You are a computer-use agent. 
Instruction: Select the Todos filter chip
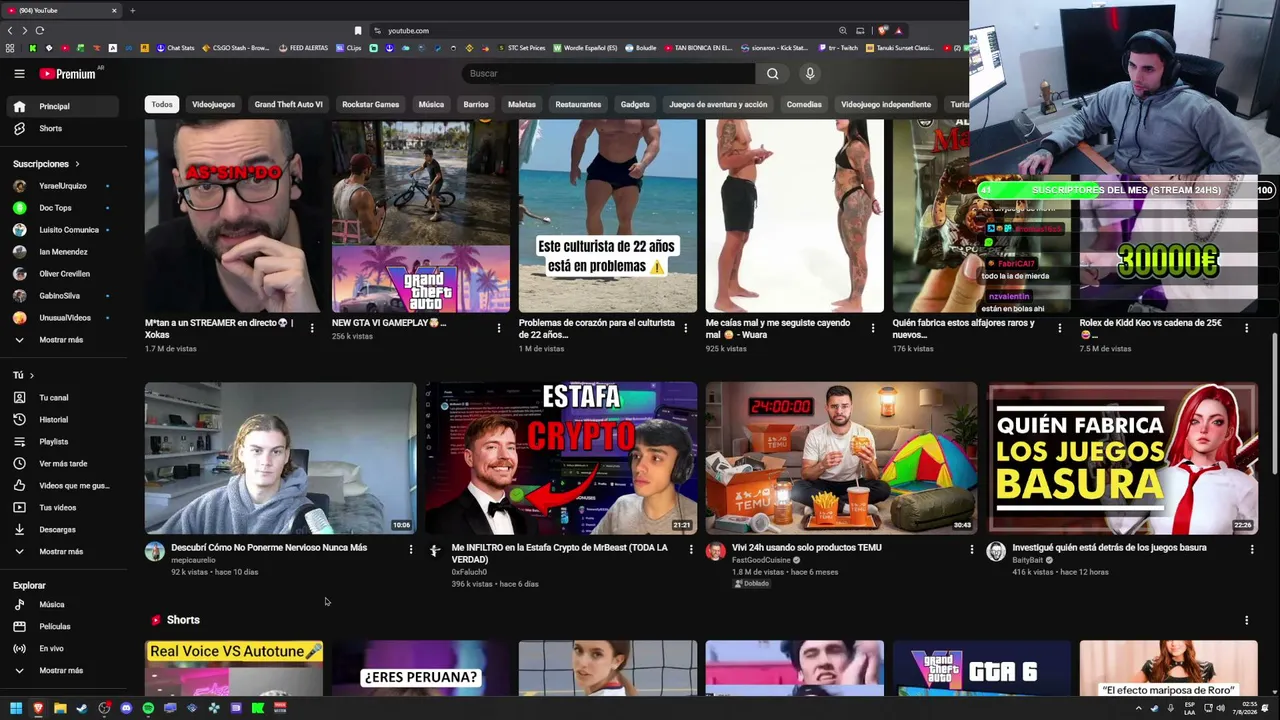(x=162, y=104)
